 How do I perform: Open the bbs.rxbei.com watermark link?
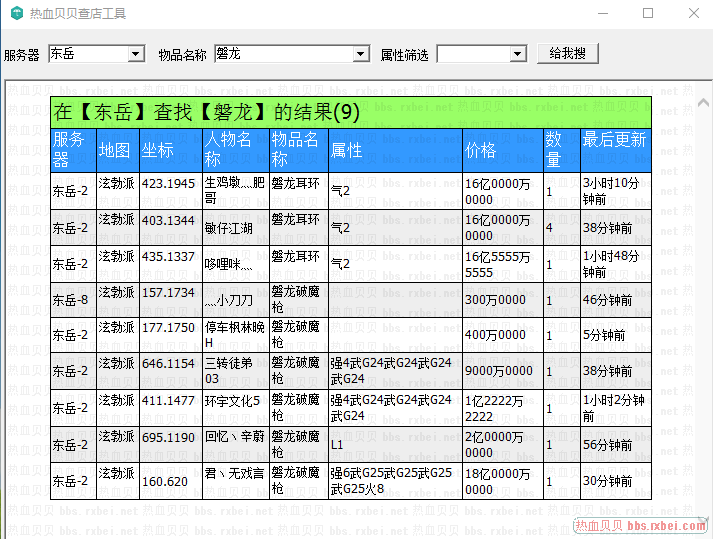point(640,526)
